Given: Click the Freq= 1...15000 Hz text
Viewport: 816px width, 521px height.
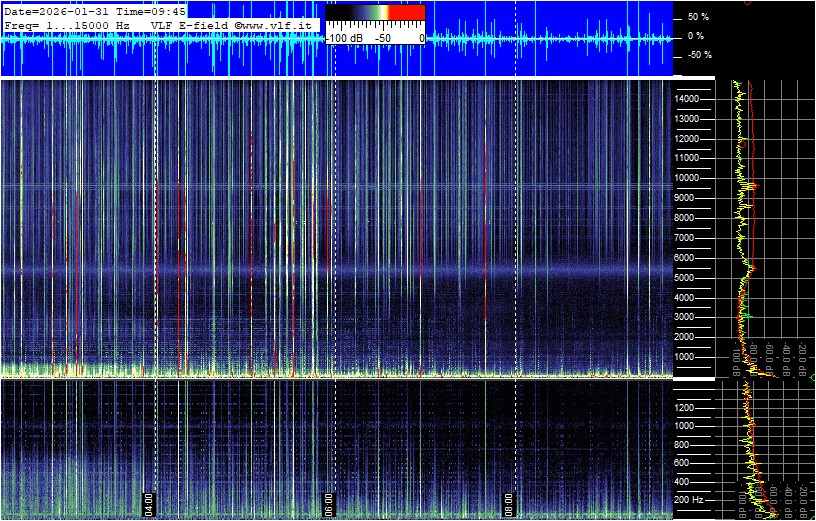Looking at the screenshot, I should click(x=68, y=24).
